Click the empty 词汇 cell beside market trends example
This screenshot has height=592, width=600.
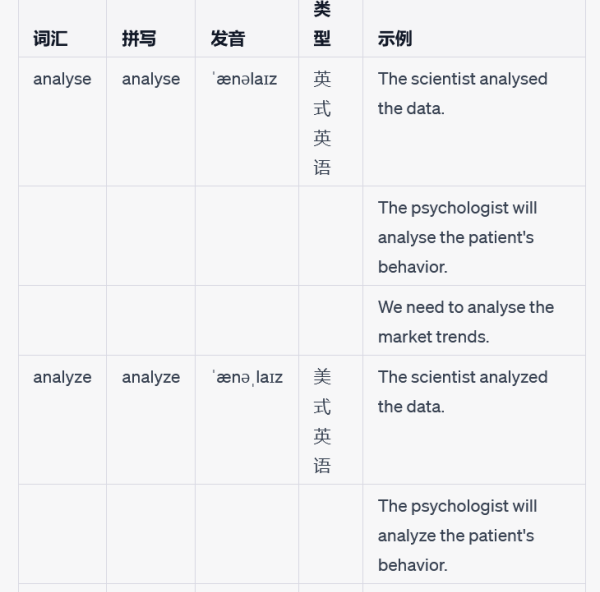tap(62, 320)
